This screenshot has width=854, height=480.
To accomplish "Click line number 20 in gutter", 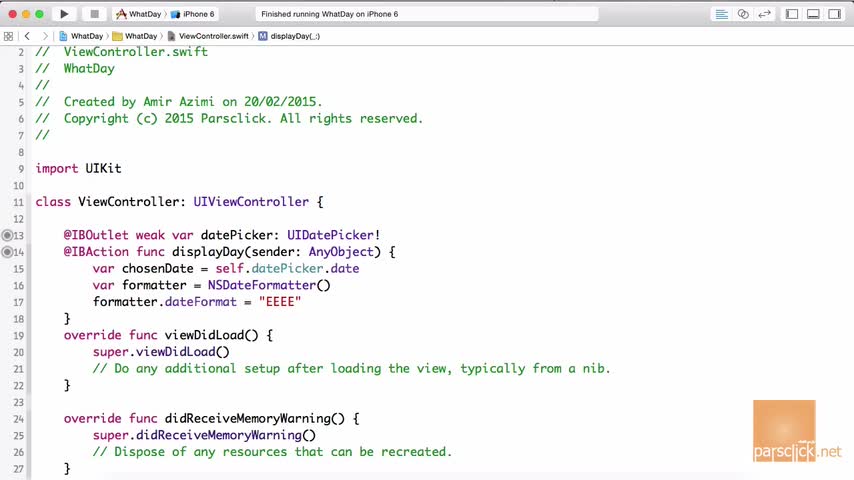I will 19,353.
